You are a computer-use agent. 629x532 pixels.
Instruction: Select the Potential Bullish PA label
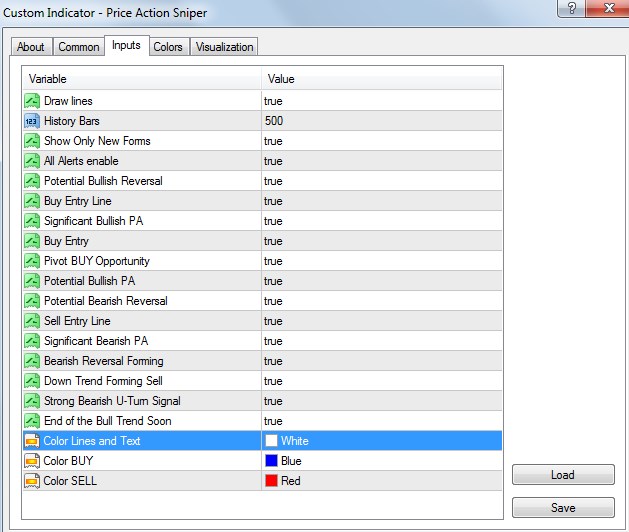pos(89,281)
